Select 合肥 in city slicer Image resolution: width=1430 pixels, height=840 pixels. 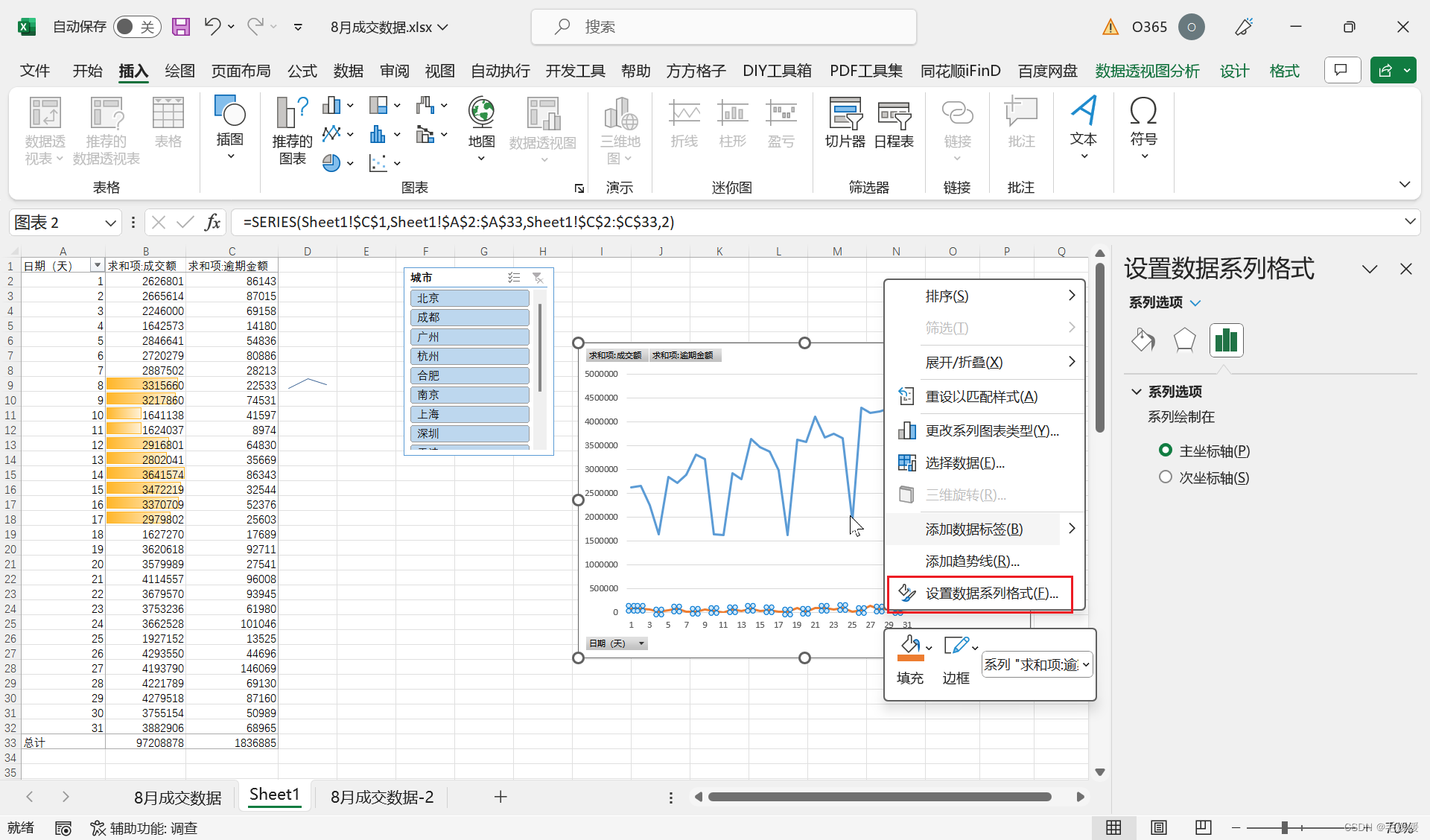coord(469,375)
